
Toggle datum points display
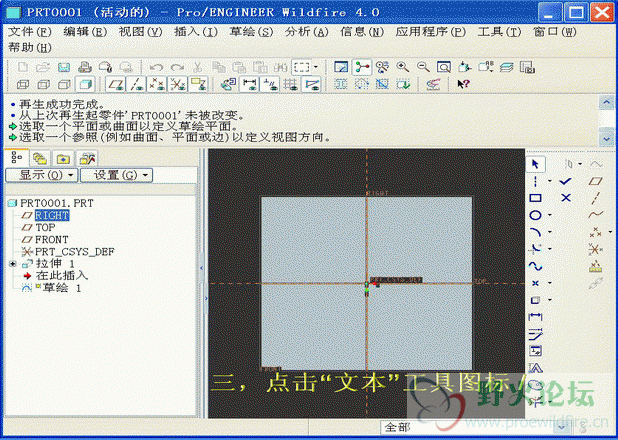[157, 84]
